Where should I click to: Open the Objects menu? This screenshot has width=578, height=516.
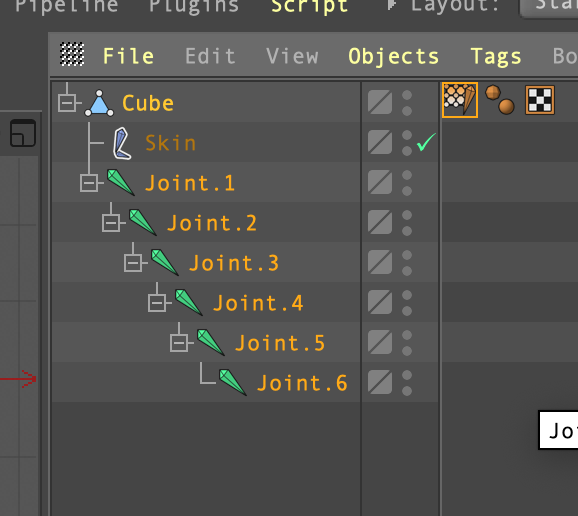point(394,57)
